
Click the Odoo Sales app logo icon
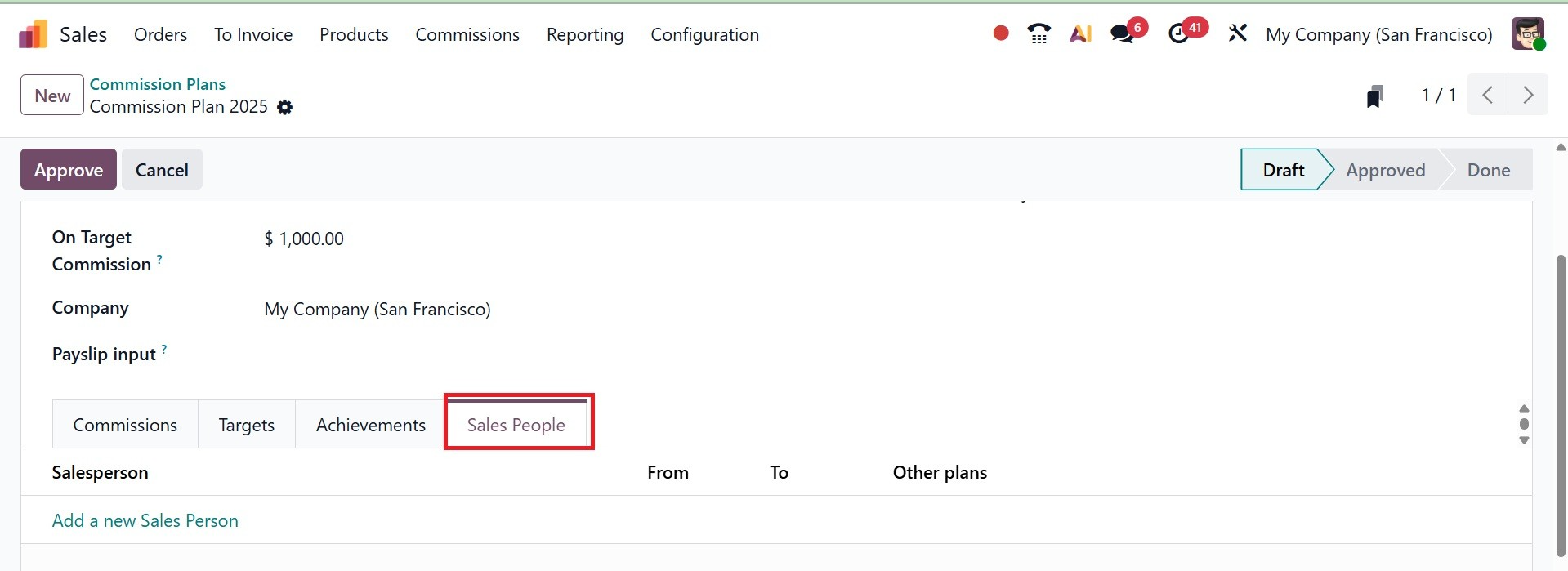tap(34, 34)
